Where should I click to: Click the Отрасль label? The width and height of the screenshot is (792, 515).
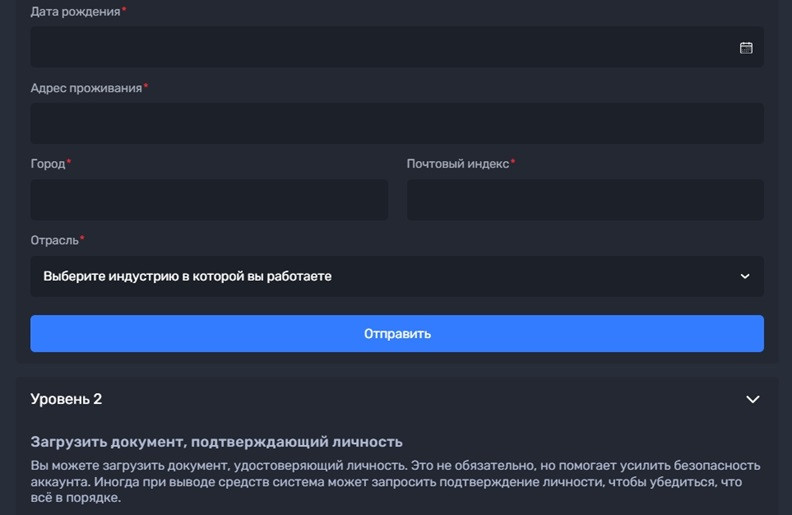pyautogui.click(x=54, y=239)
